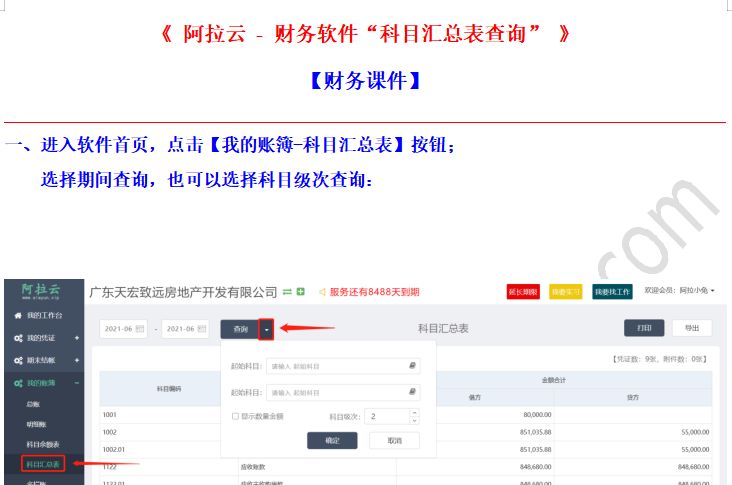Click the end period 2021-06 field

click(x=185, y=329)
